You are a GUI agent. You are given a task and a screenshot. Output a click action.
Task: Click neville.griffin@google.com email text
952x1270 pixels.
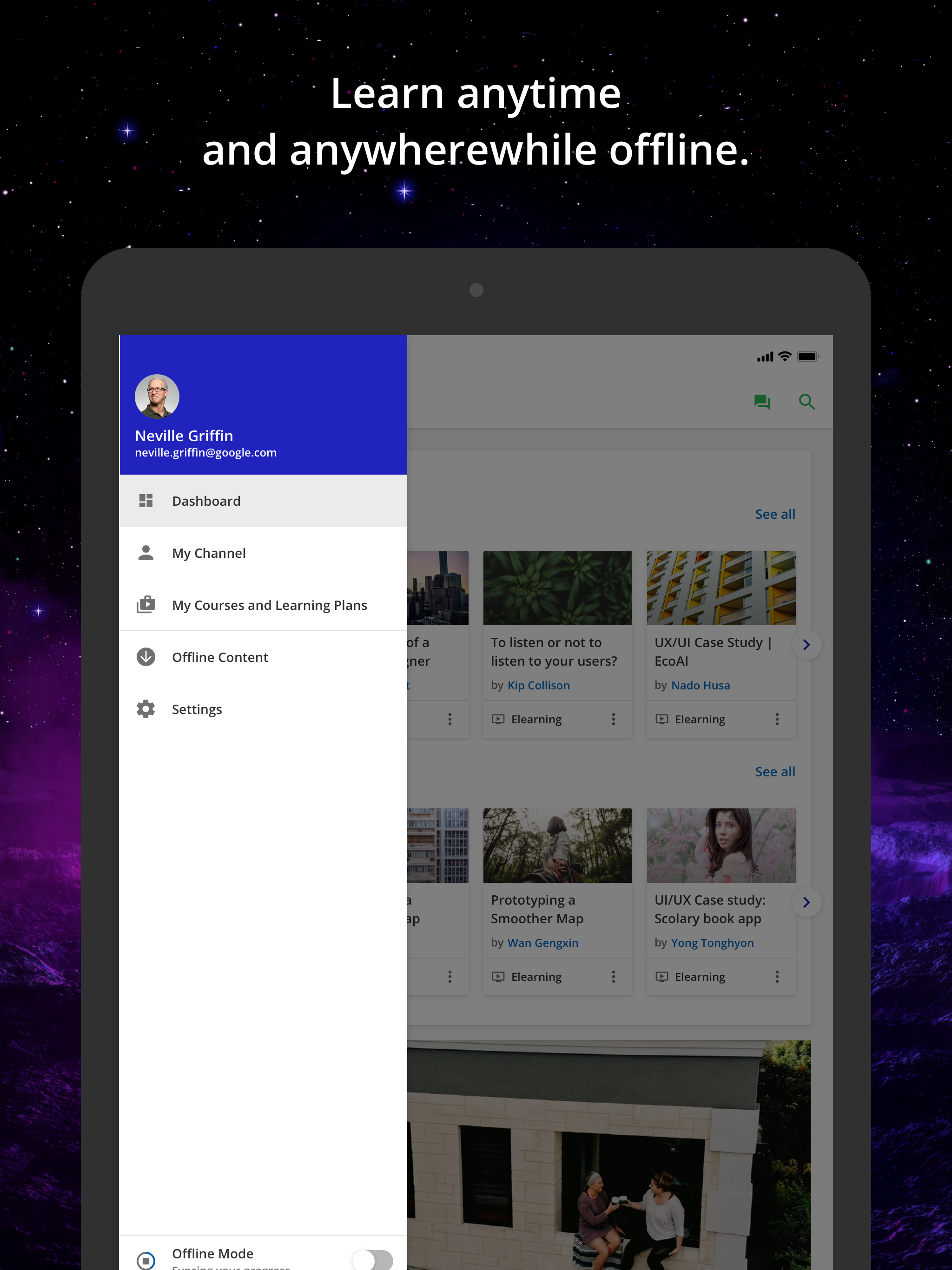point(205,452)
